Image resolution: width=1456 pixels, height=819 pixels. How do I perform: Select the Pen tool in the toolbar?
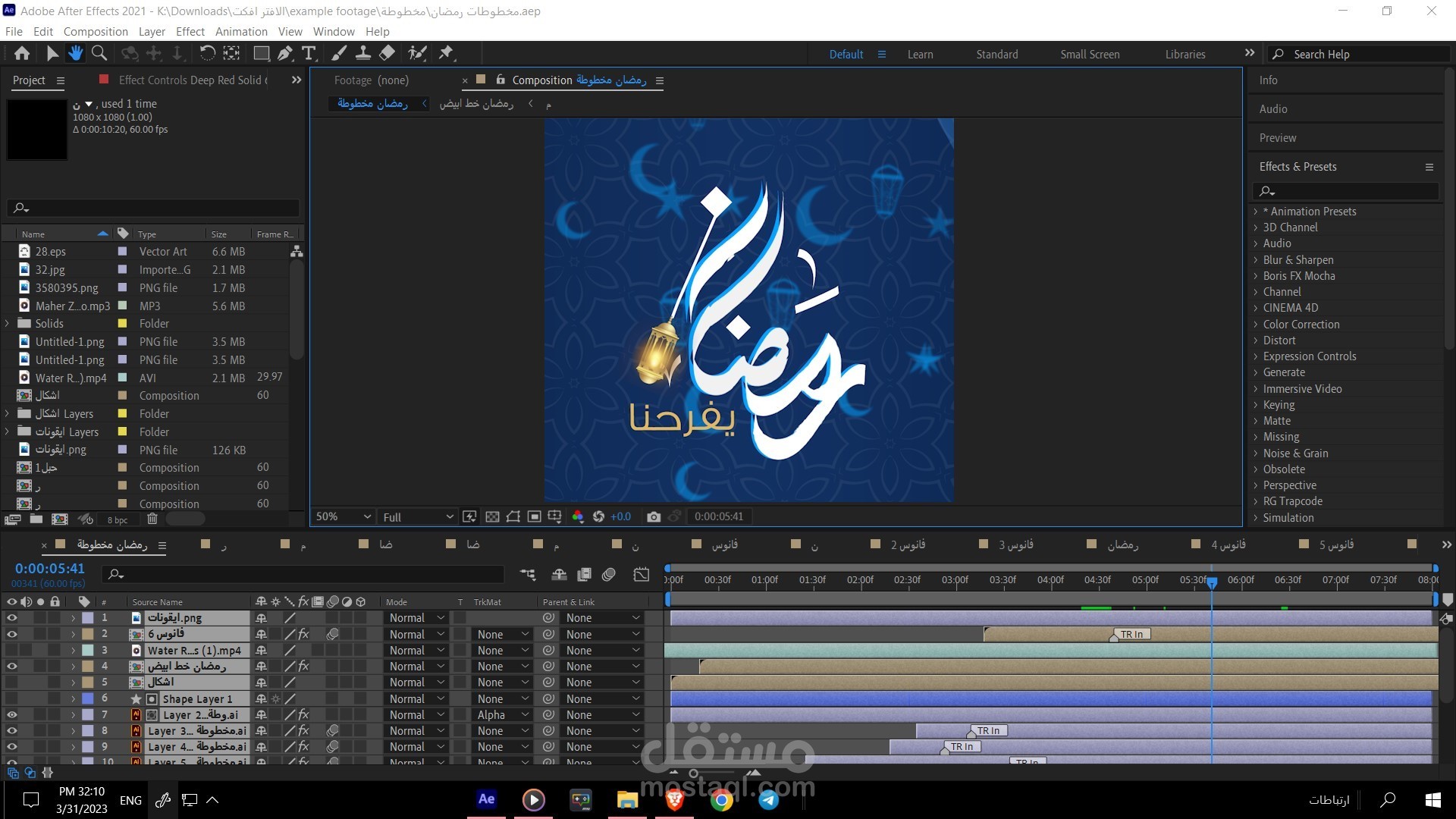285,53
